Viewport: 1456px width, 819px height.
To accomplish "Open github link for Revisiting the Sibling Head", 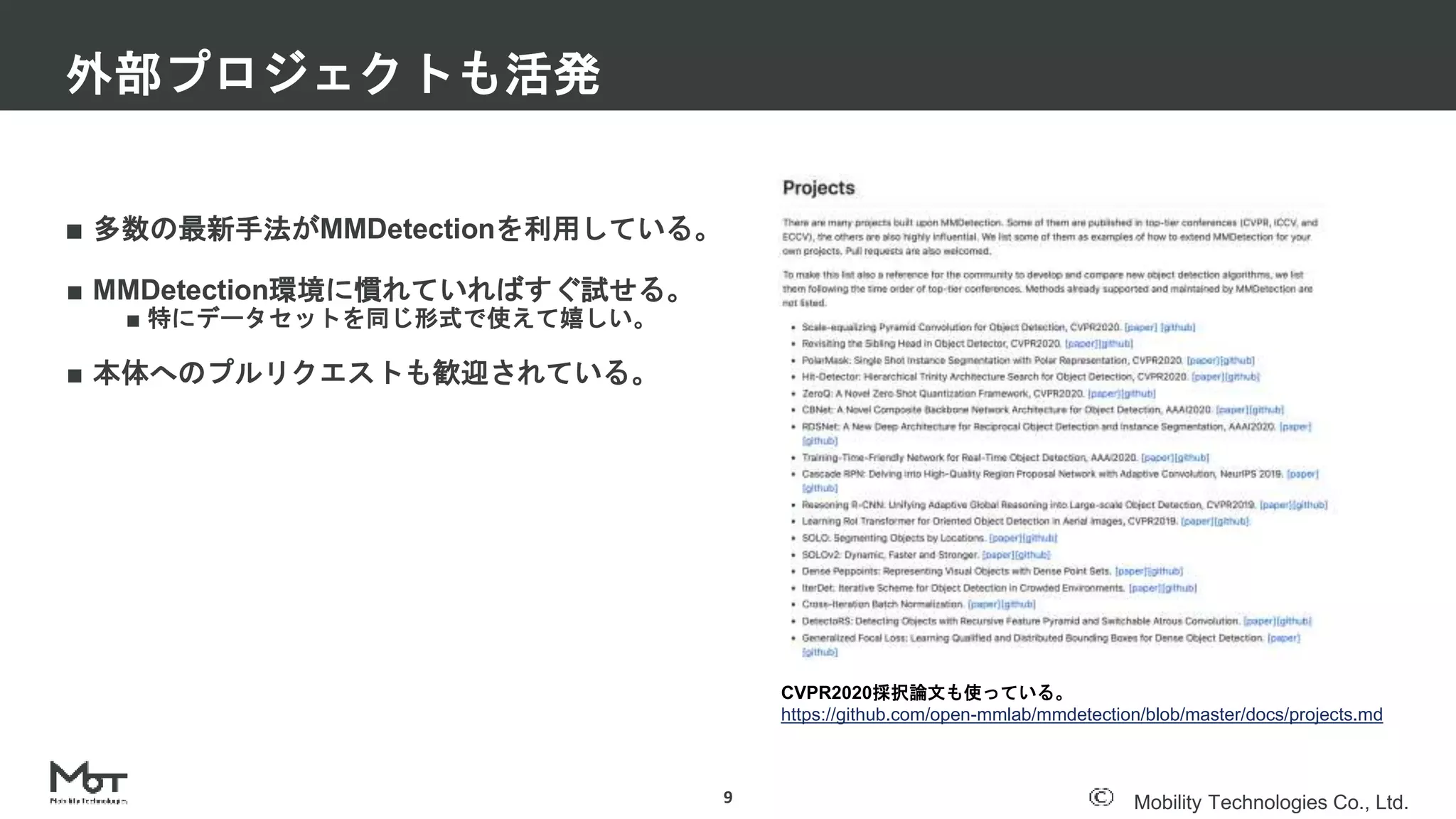I will (1115, 344).
